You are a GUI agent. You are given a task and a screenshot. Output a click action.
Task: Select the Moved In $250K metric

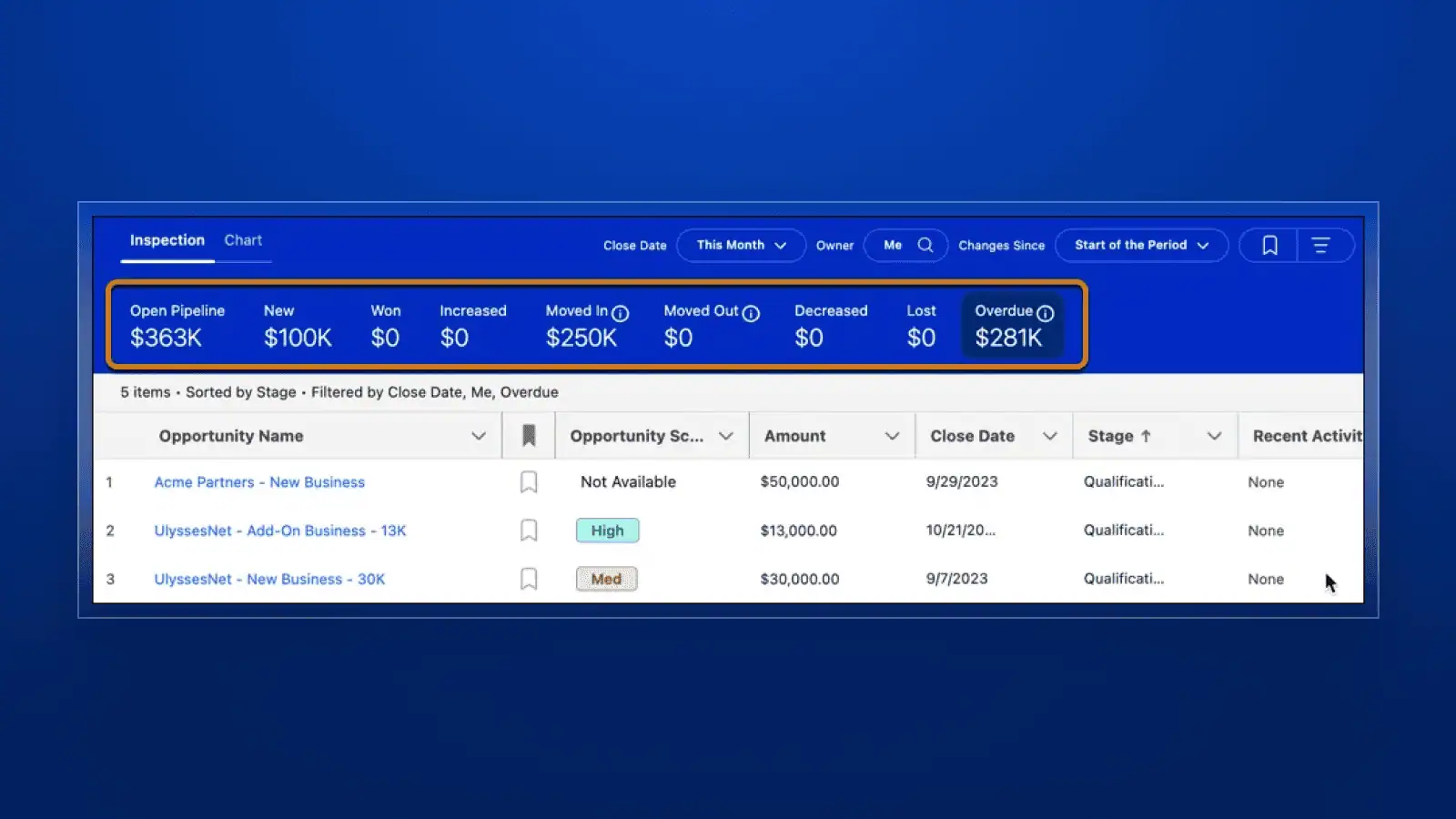pos(587,325)
